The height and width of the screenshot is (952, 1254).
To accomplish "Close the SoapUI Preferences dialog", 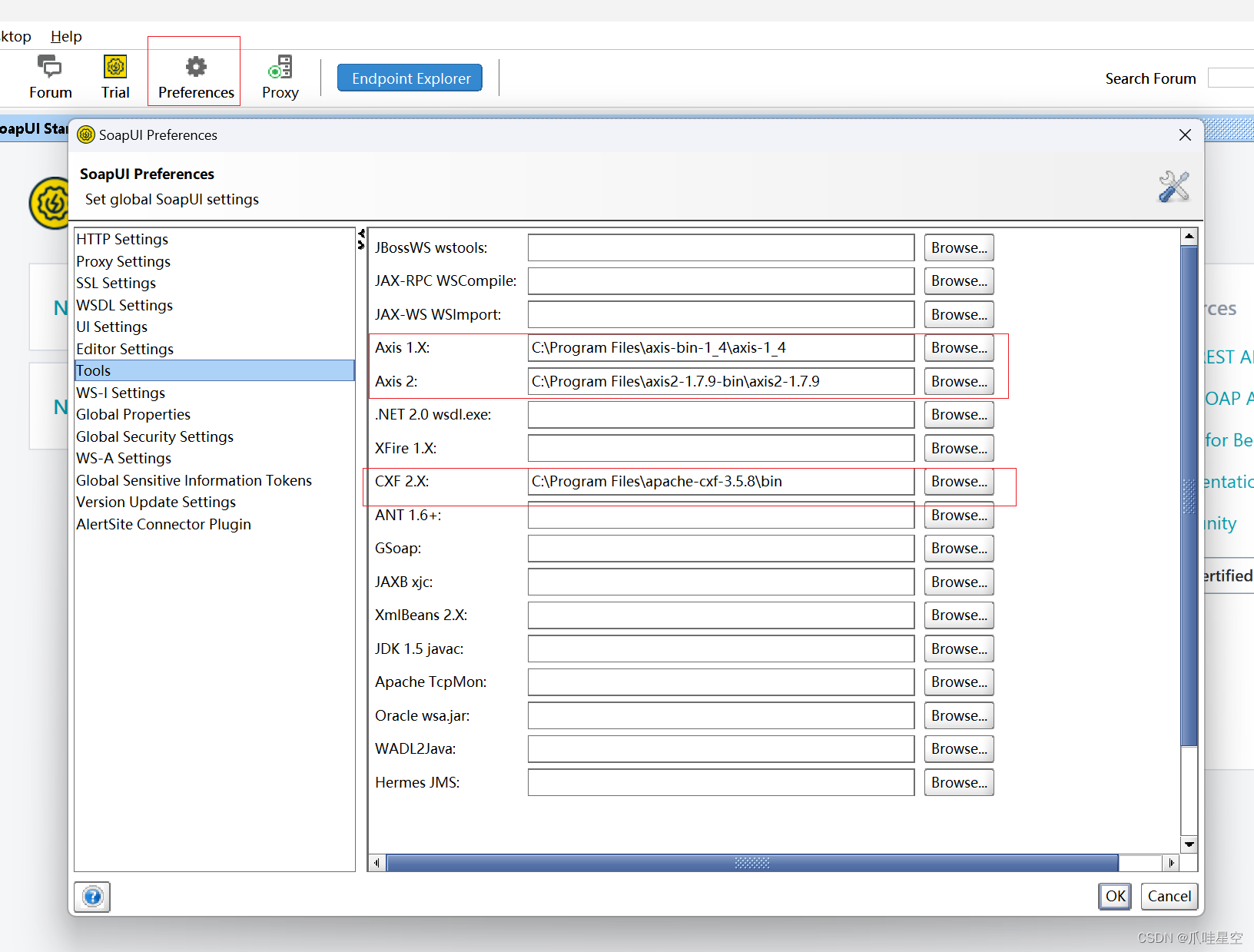I will (1185, 135).
